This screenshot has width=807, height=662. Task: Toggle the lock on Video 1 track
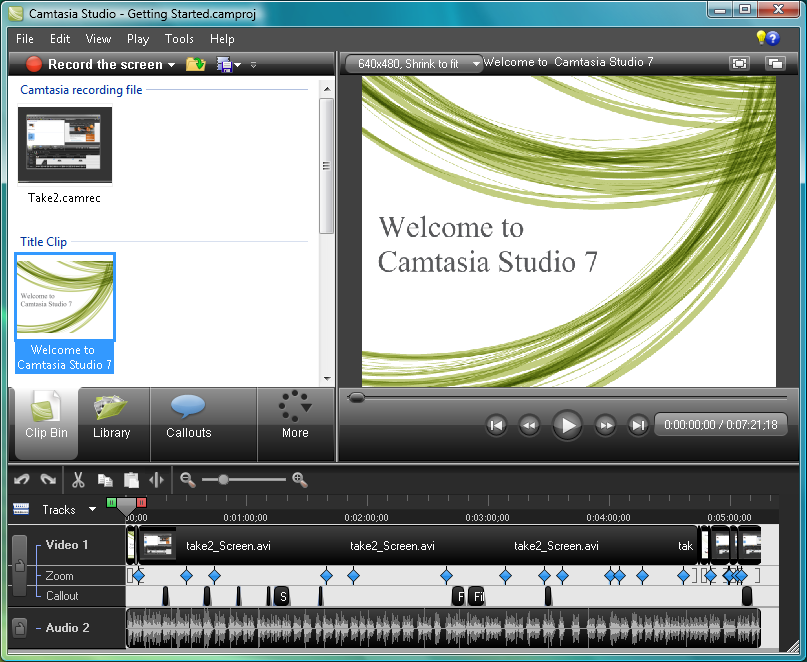(x=20, y=566)
